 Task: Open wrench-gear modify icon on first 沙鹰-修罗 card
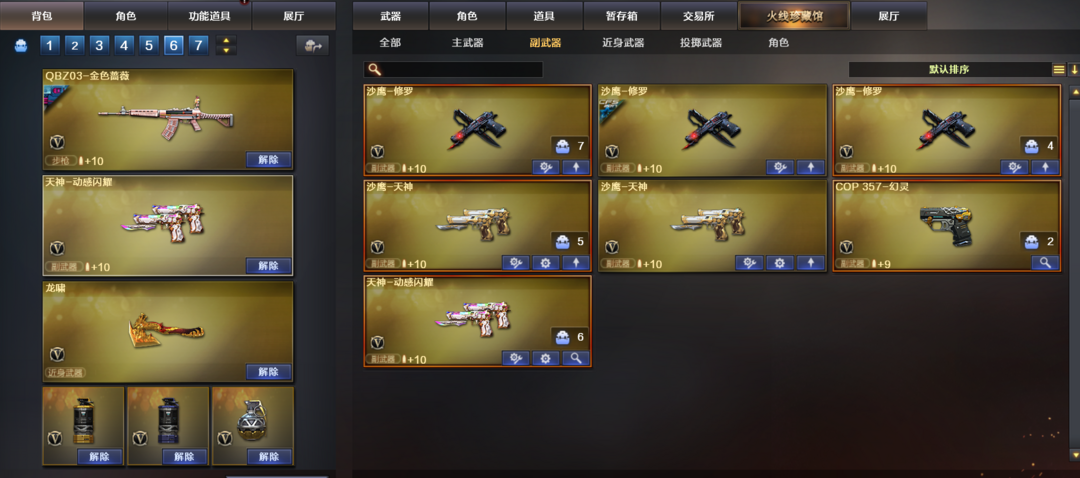(x=546, y=167)
